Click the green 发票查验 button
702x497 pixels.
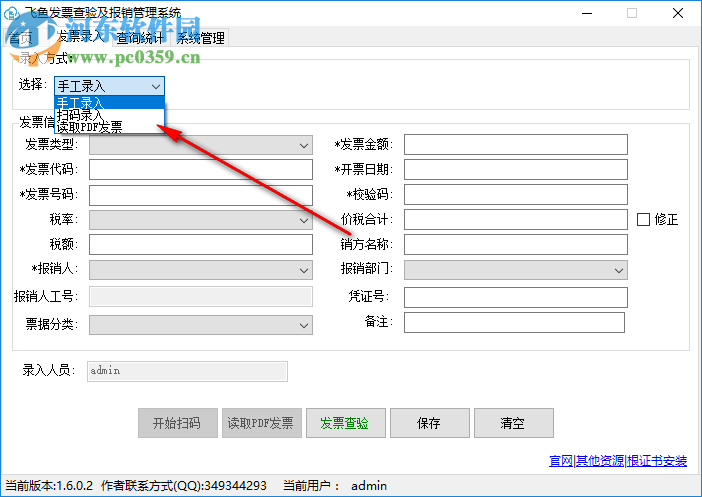[346, 423]
